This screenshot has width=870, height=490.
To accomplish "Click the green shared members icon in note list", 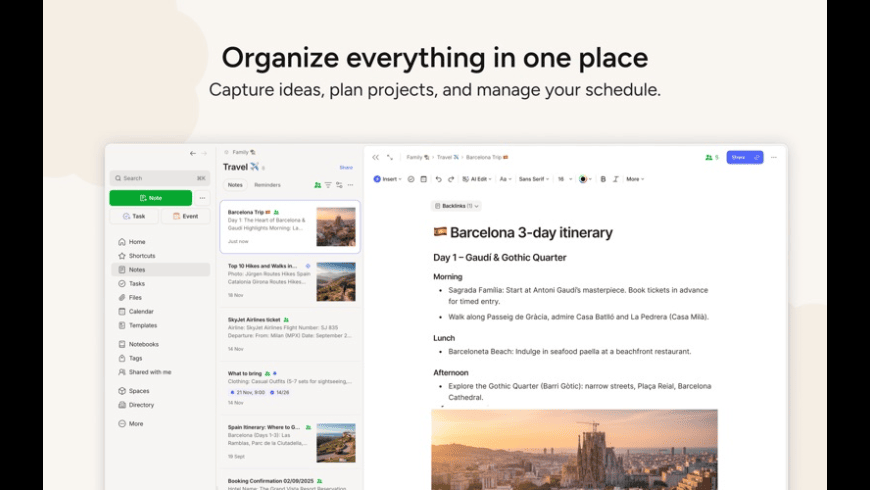I will [317, 185].
